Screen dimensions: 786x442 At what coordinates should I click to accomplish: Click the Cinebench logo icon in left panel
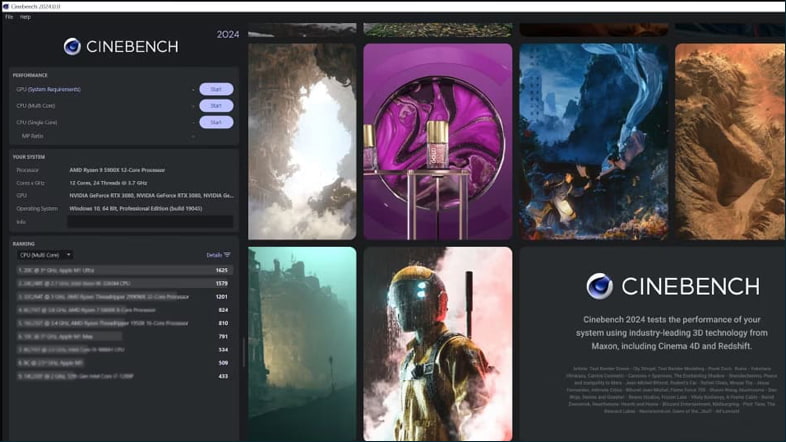click(x=72, y=47)
